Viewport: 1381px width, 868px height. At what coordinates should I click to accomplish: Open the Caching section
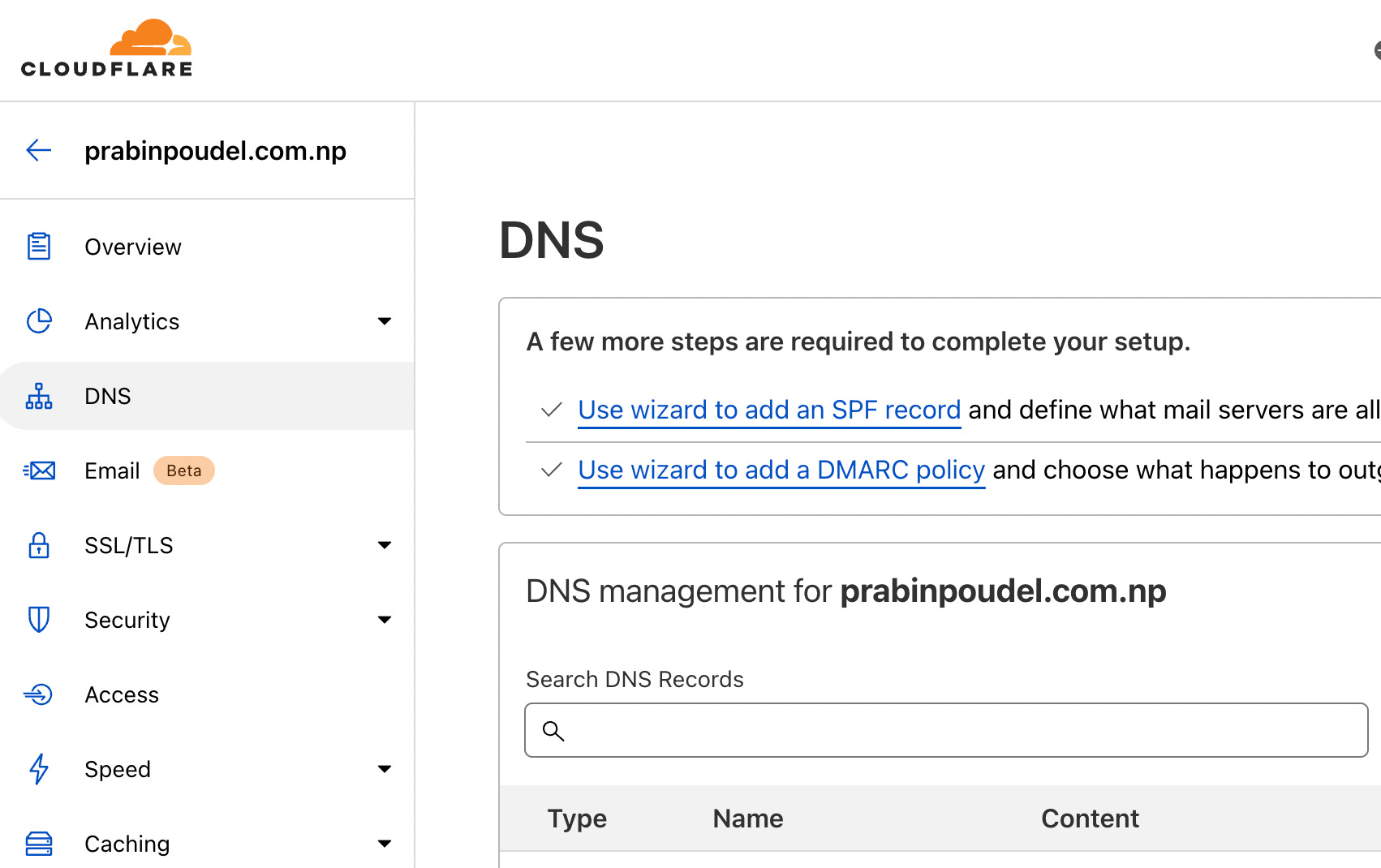click(x=207, y=844)
